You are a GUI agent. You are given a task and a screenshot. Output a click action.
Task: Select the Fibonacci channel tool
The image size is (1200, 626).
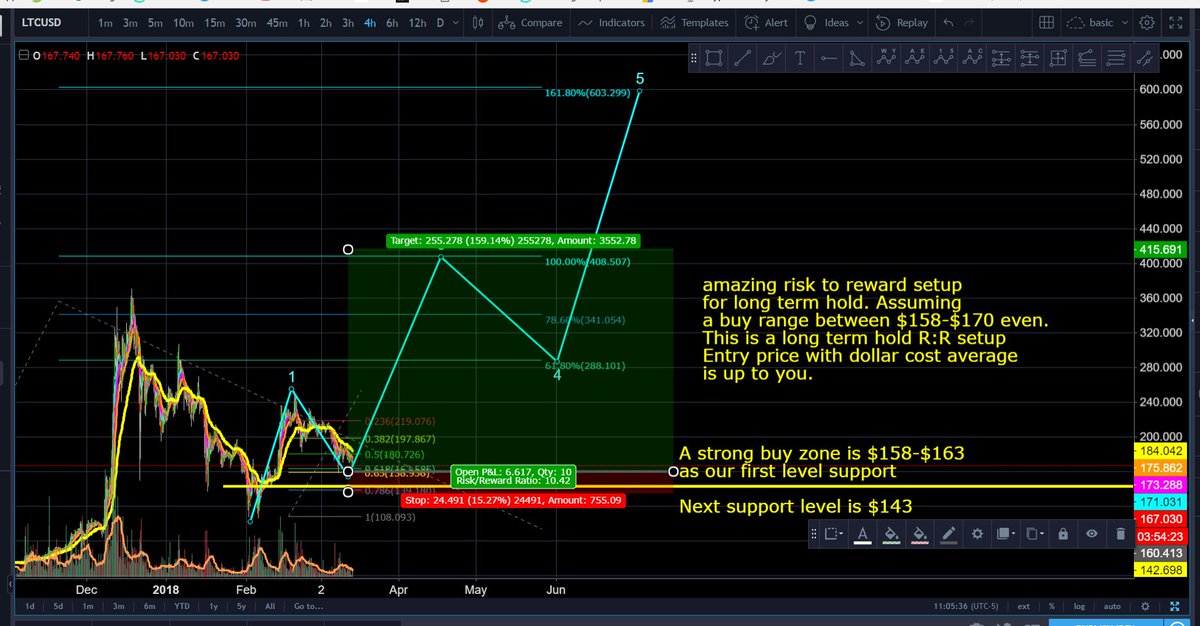[x=1087, y=58]
